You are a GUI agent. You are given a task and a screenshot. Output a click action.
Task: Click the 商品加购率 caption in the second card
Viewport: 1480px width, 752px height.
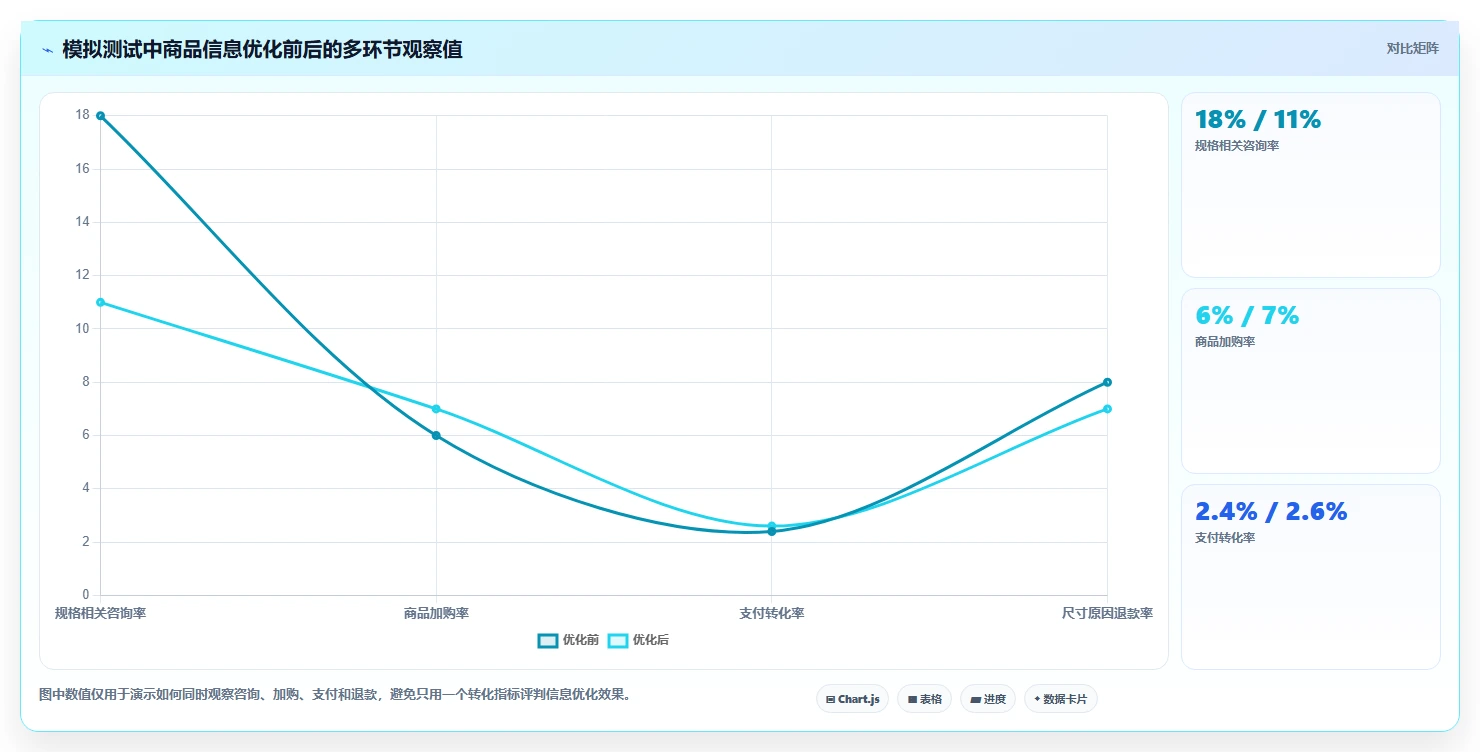[1225, 342]
